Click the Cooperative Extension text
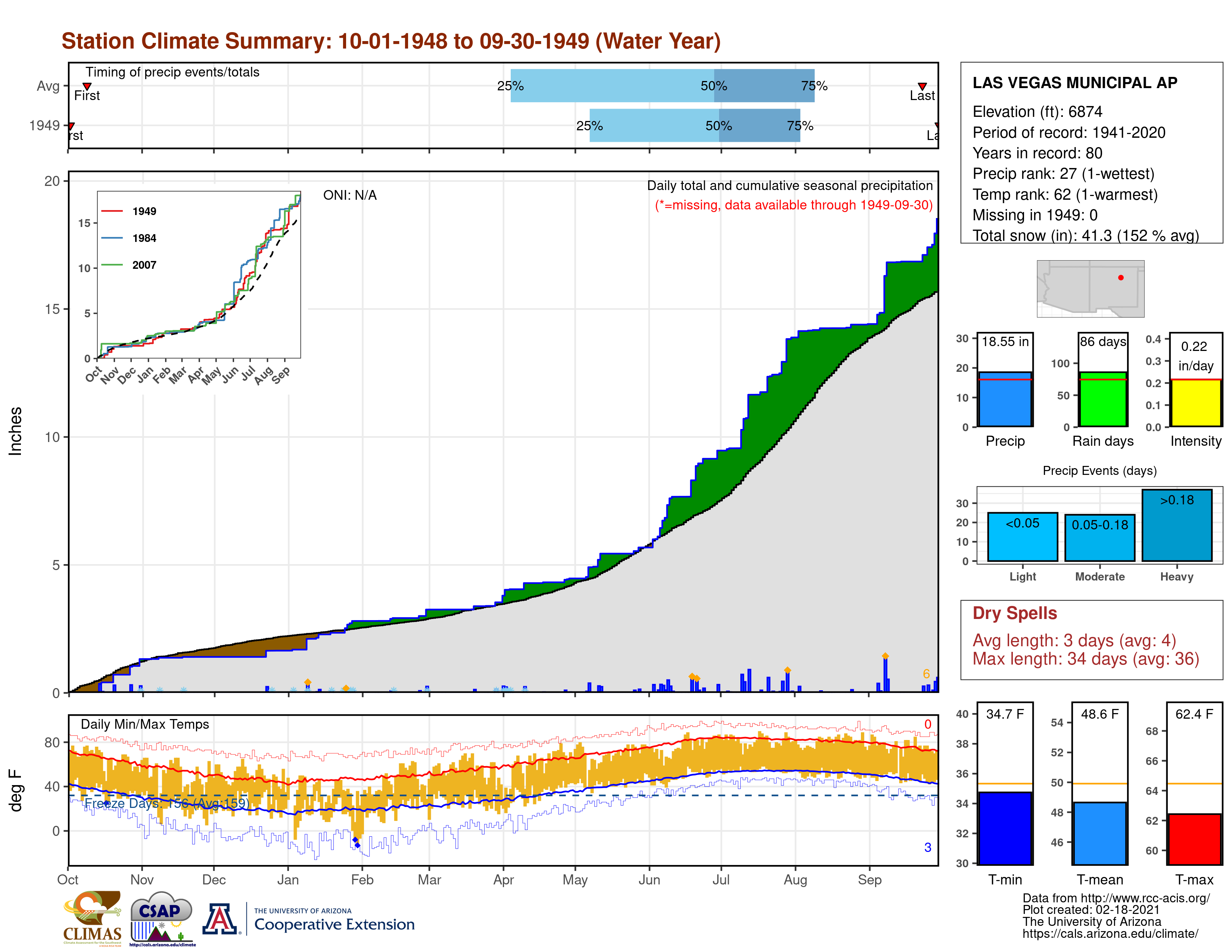This screenshot has width=1232, height=952. (335, 924)
